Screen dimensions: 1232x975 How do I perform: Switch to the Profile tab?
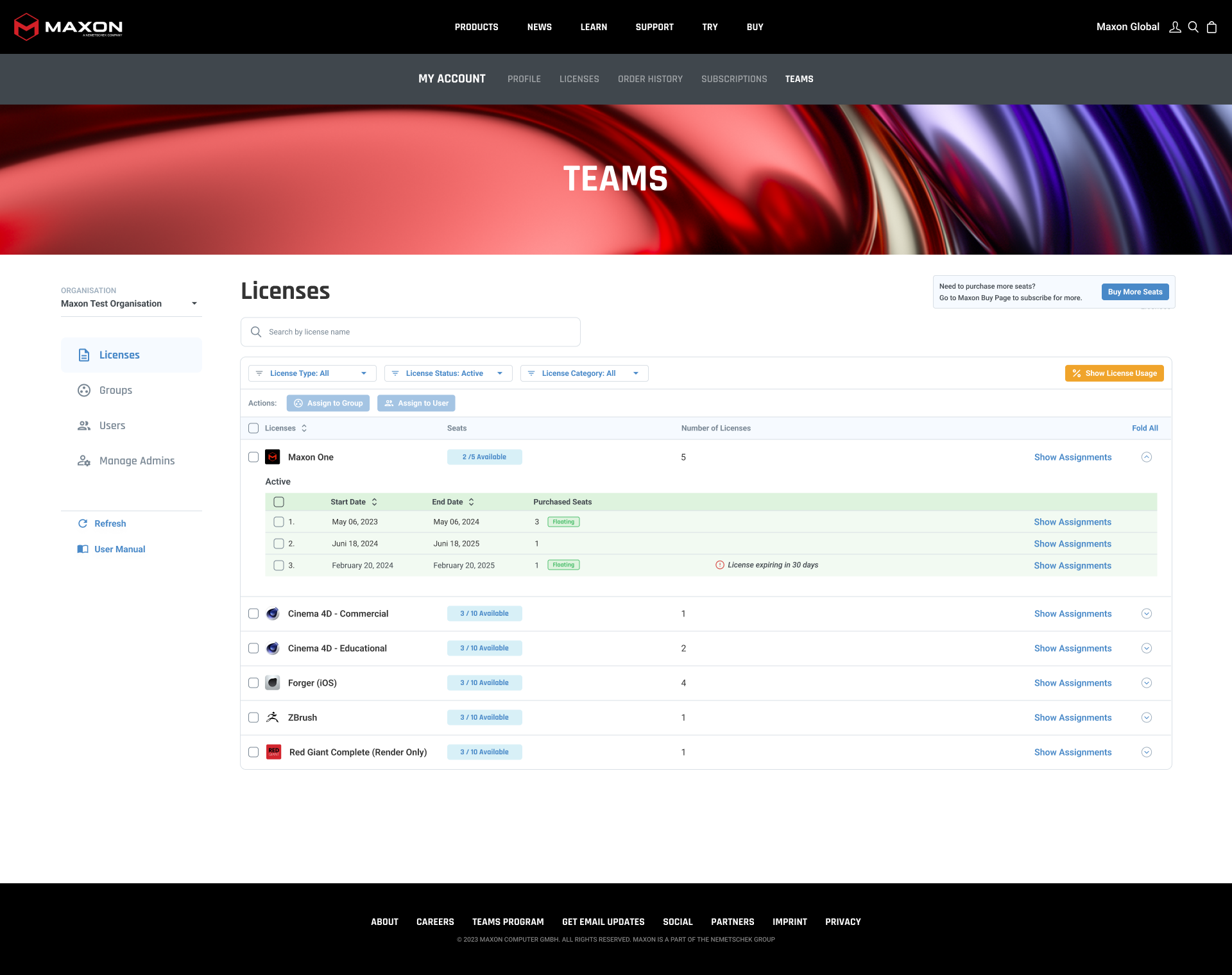coord(524,79)
